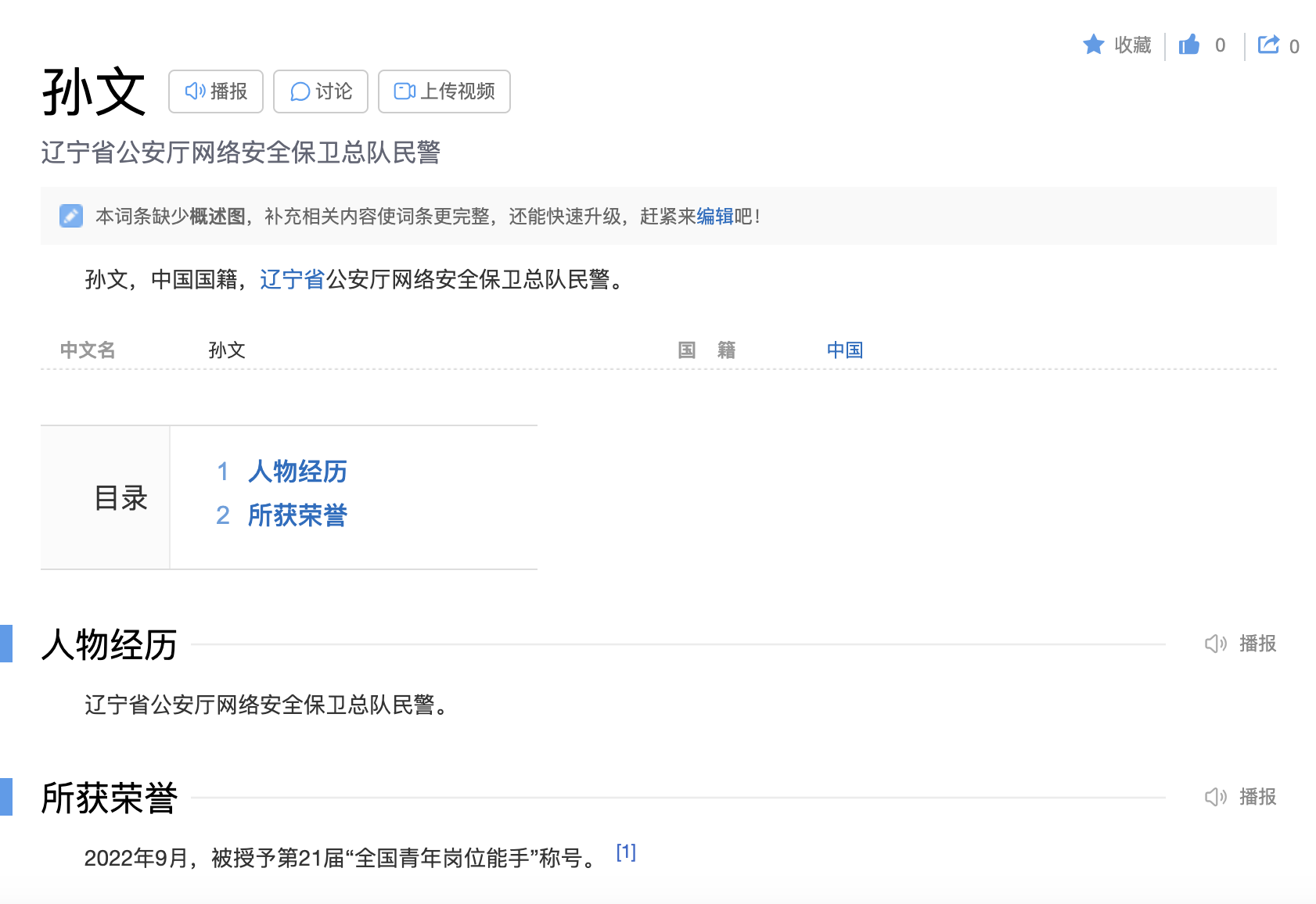Open reference footnote [1]
1316x904 pixels.
point(626,852)
